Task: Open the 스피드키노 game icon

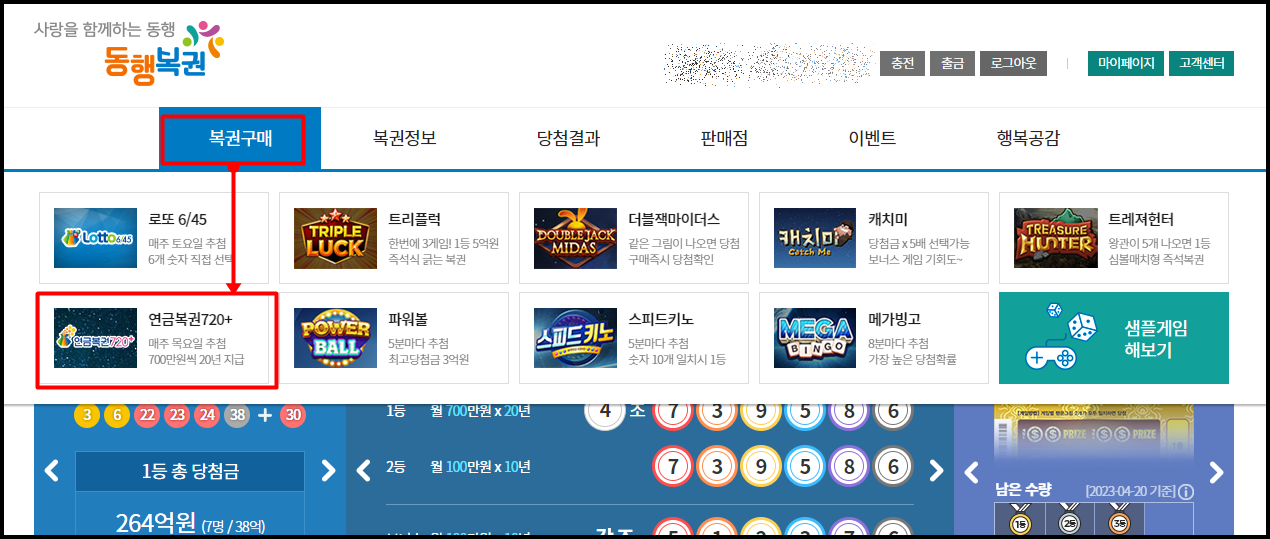Action: (x=575, y=338)
